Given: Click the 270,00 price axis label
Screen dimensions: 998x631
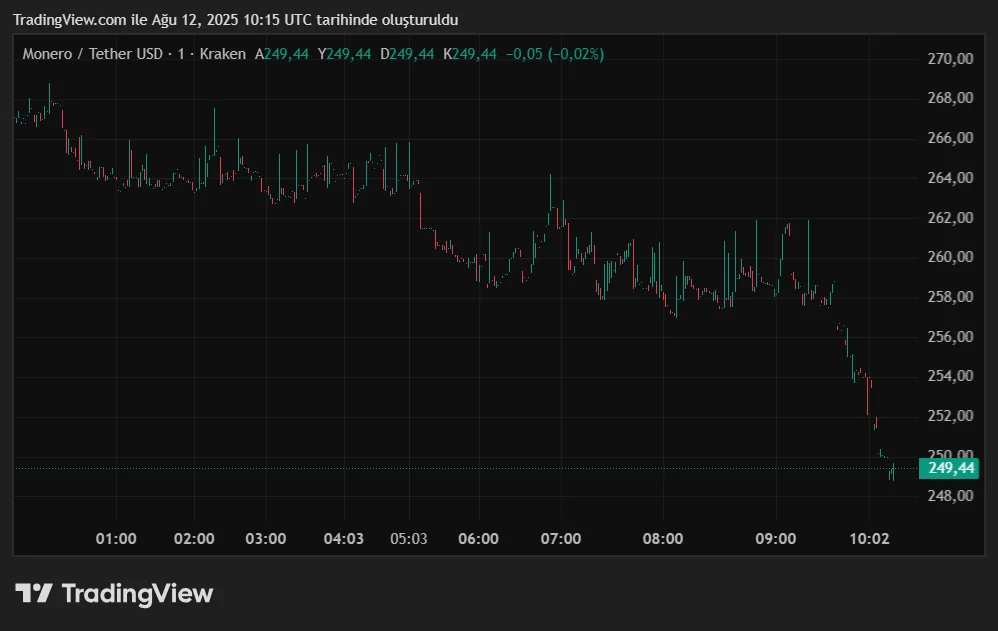Looking at the screenshot, I should coord(950,59).
